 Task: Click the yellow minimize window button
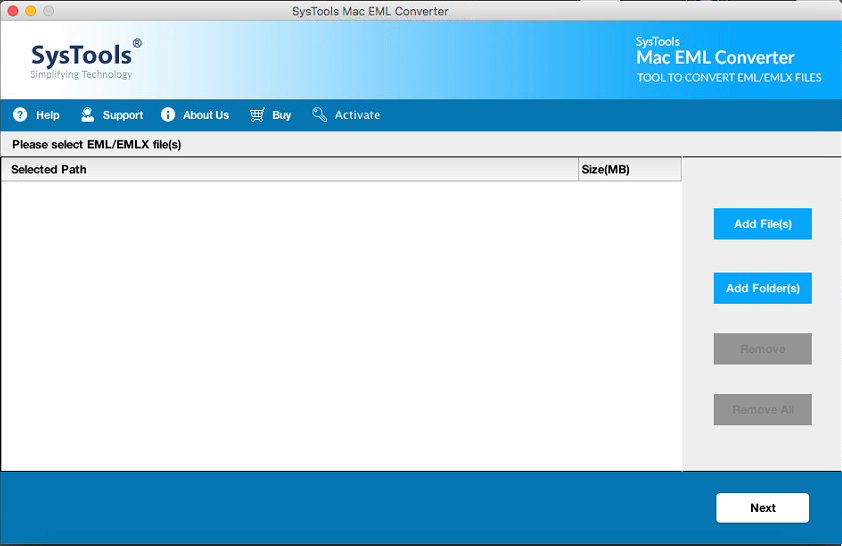click(x=31, y=11)
